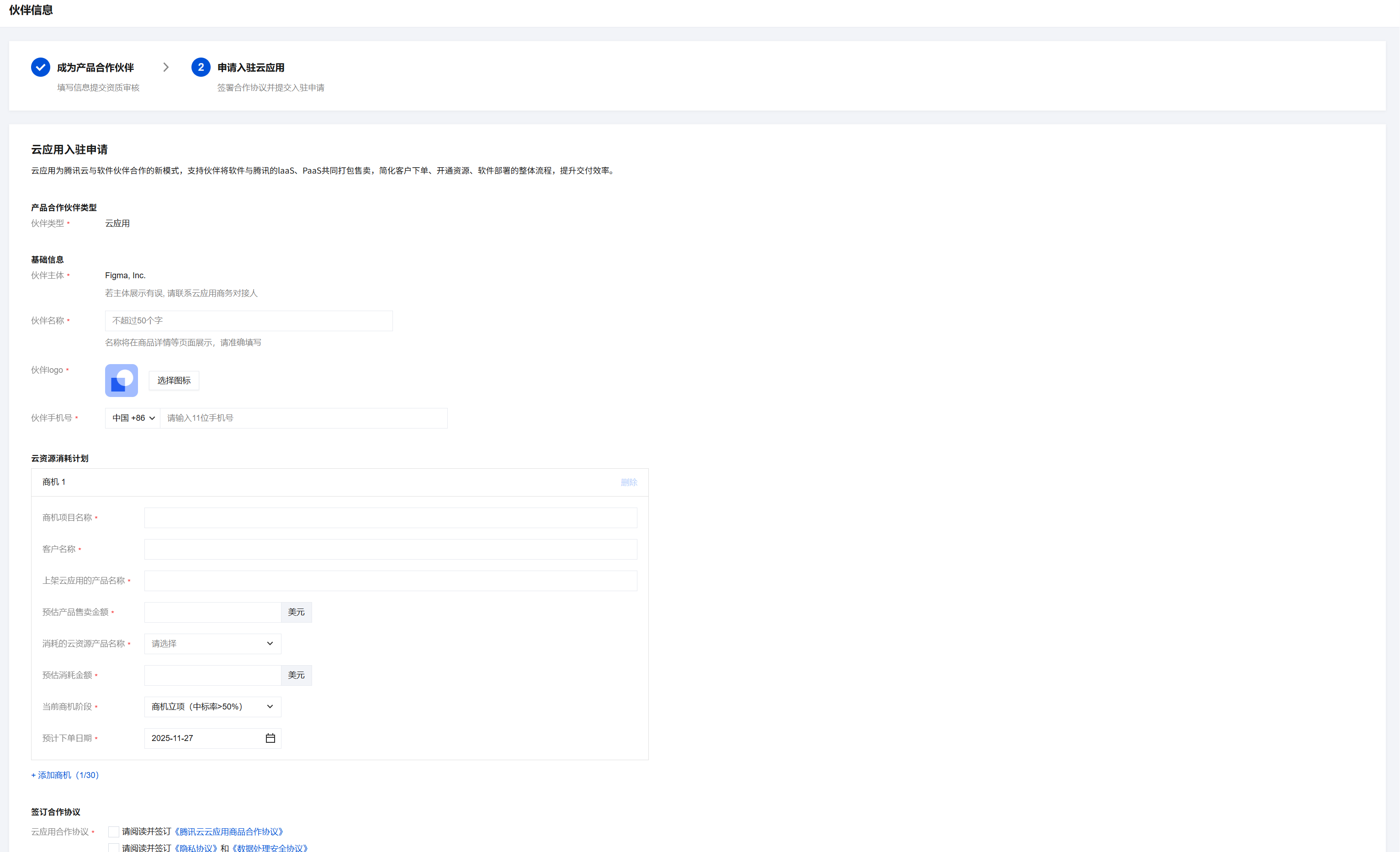
Task: Check the privacy agreement checkbox
Action: (114, 847)
